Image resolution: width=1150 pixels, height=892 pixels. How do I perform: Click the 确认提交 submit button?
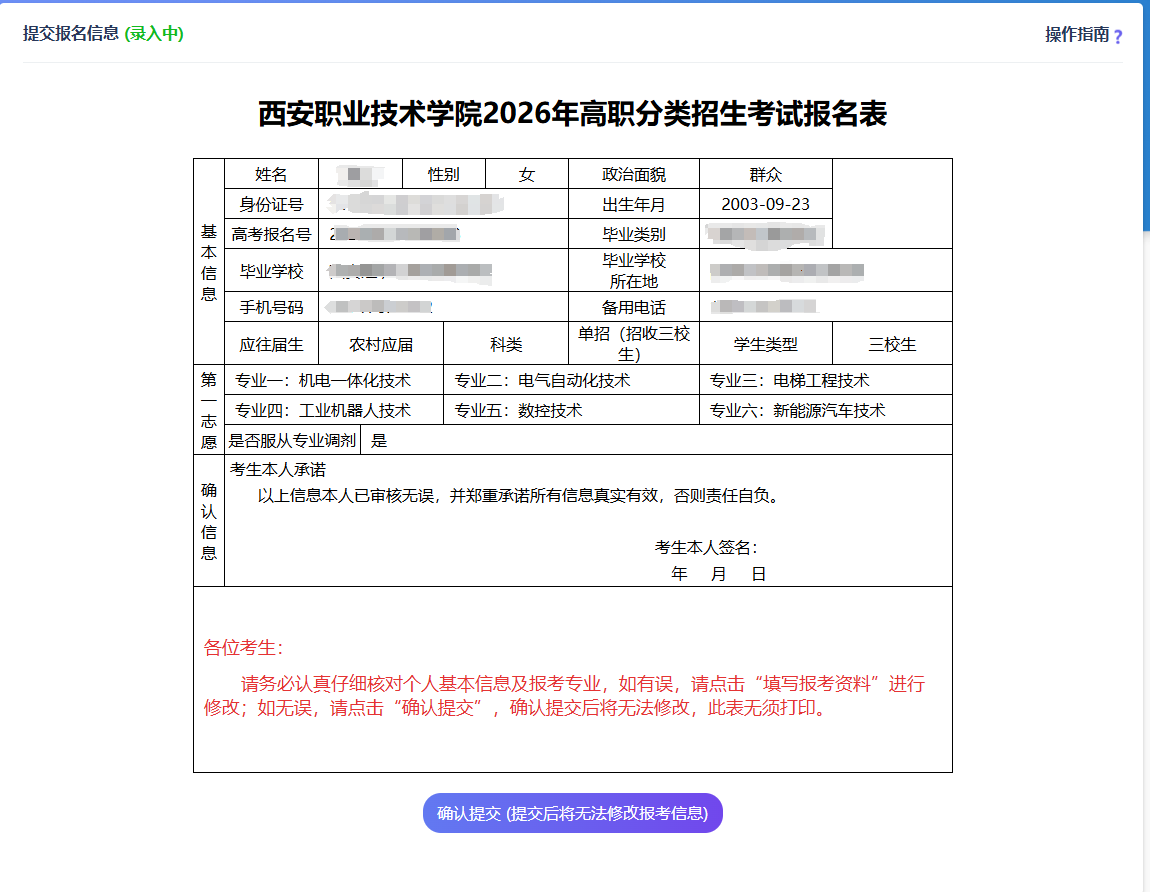click(x=572, y=813)
